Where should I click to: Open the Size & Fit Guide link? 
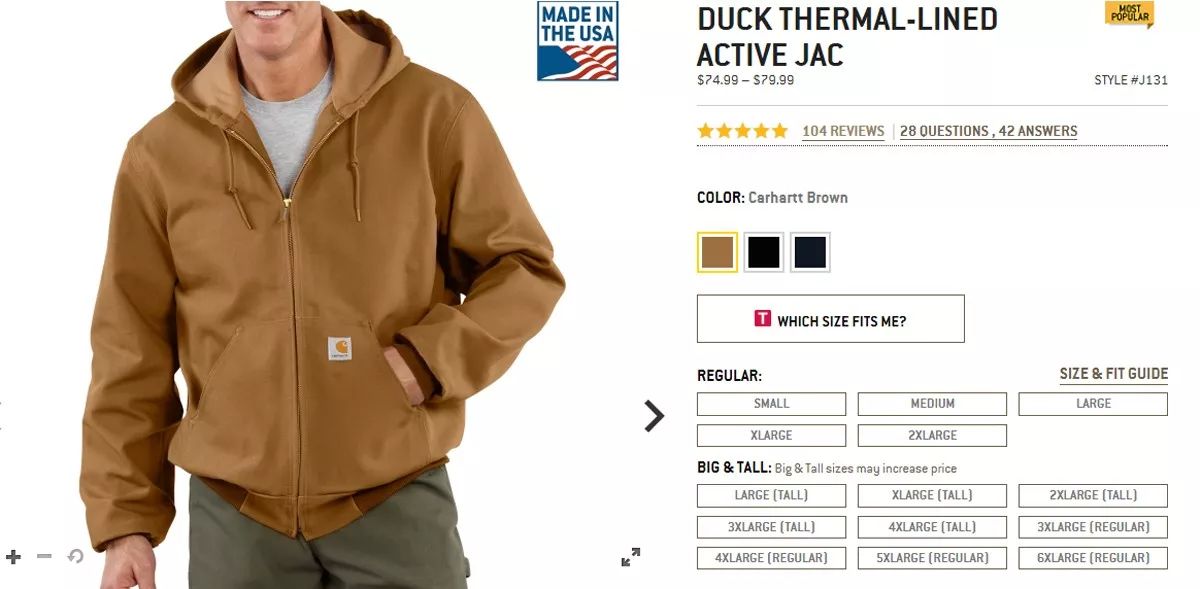point(1114,374)
